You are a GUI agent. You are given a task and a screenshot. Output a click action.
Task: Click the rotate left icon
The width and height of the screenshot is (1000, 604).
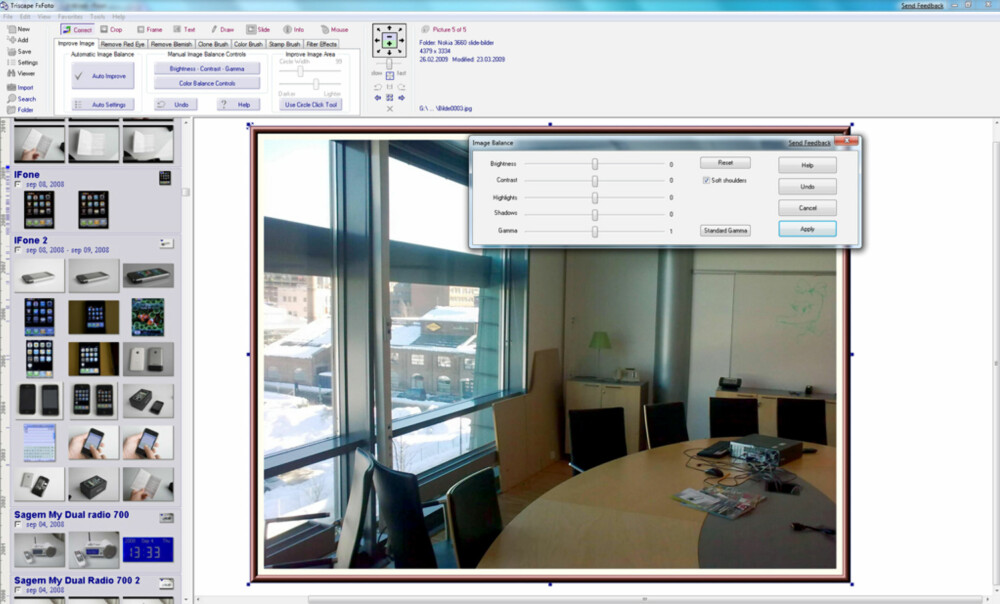coord(378,87)
